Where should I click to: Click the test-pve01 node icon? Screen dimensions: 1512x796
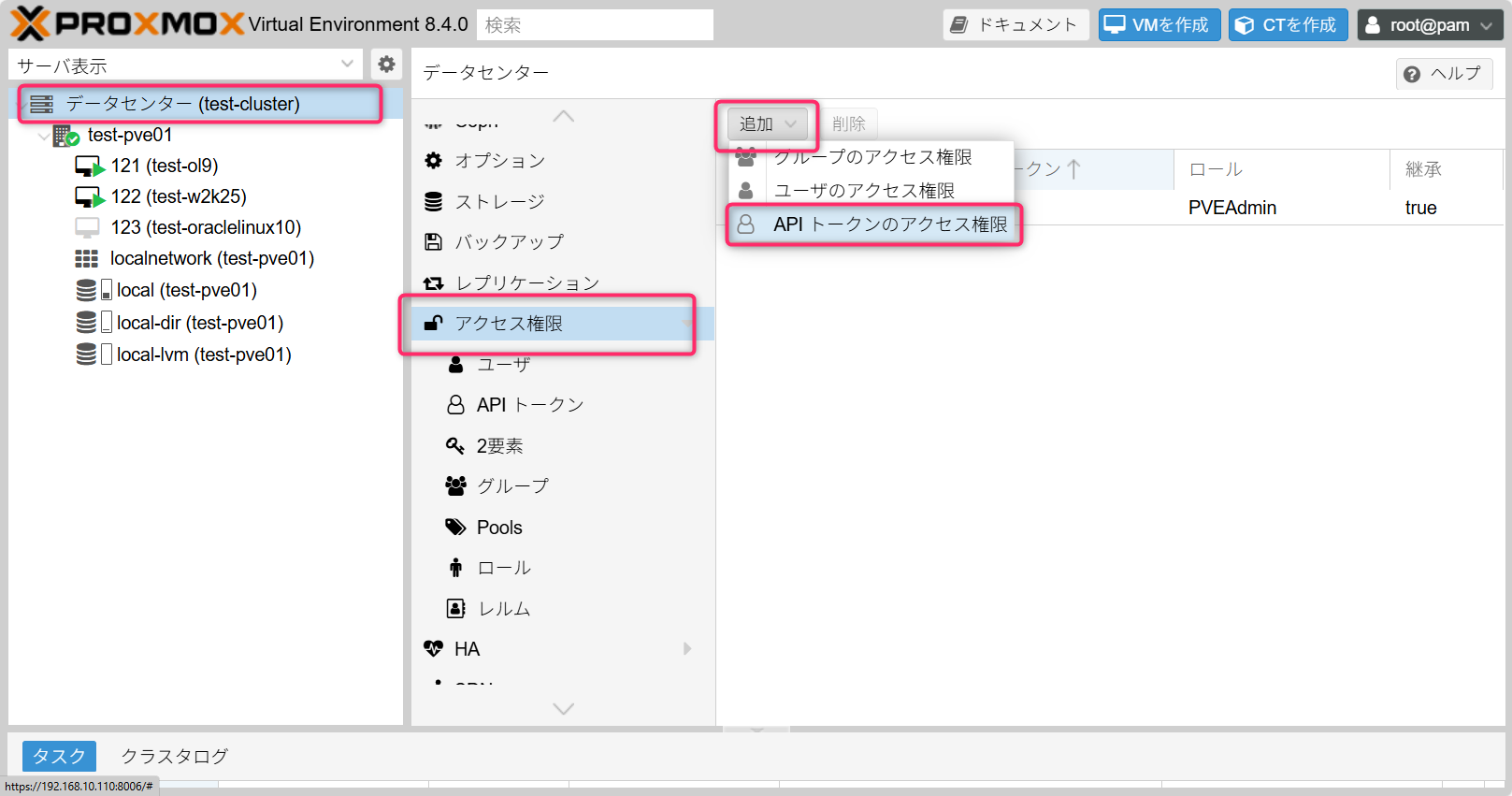65,136
